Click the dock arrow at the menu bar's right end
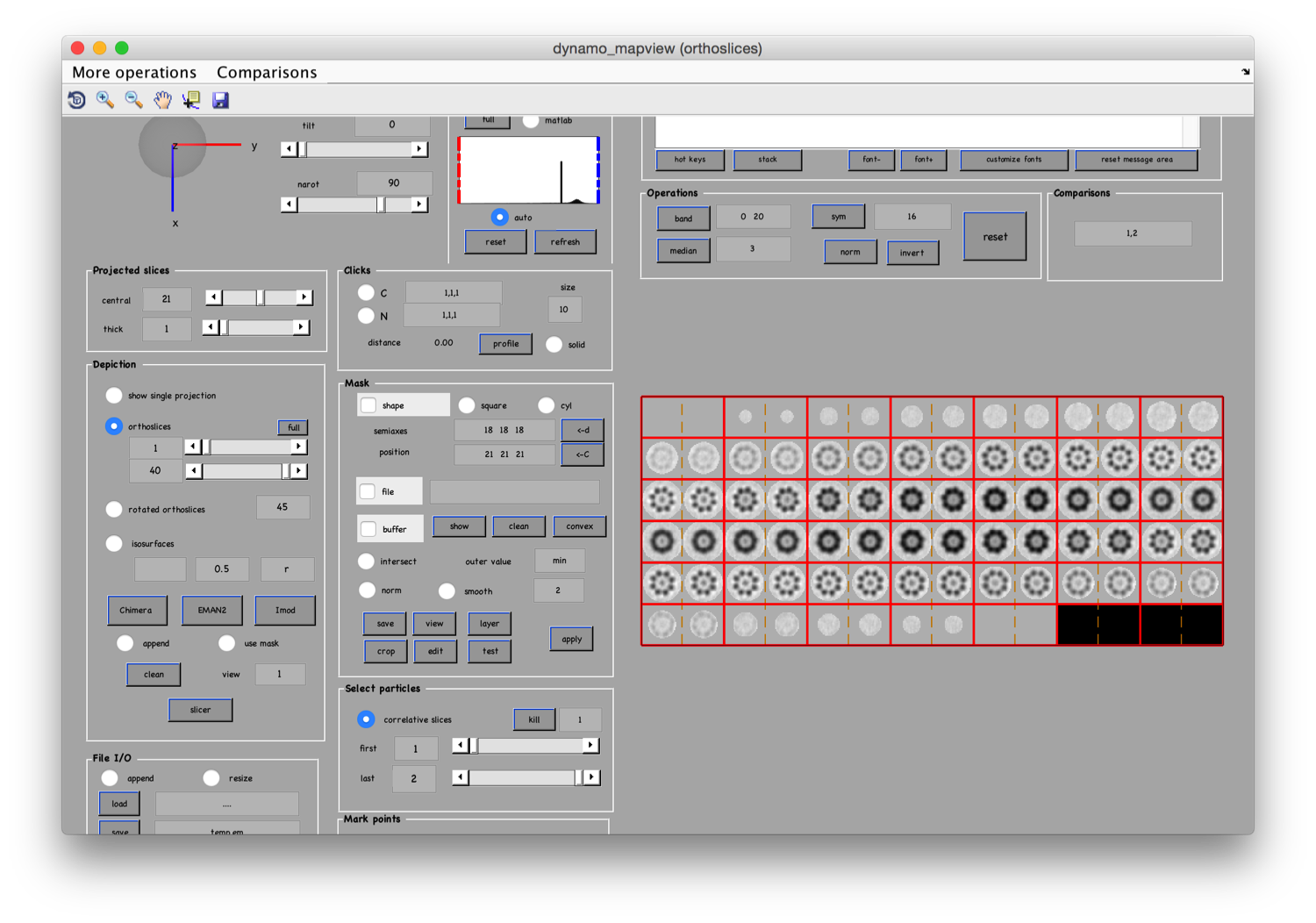 click(1245, 72)
